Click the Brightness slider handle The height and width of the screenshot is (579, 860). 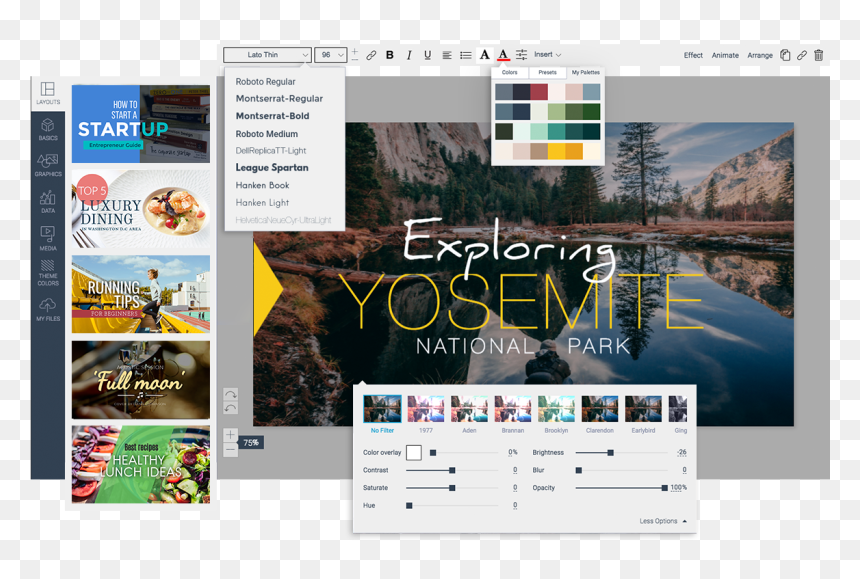[x=610, y=453]
